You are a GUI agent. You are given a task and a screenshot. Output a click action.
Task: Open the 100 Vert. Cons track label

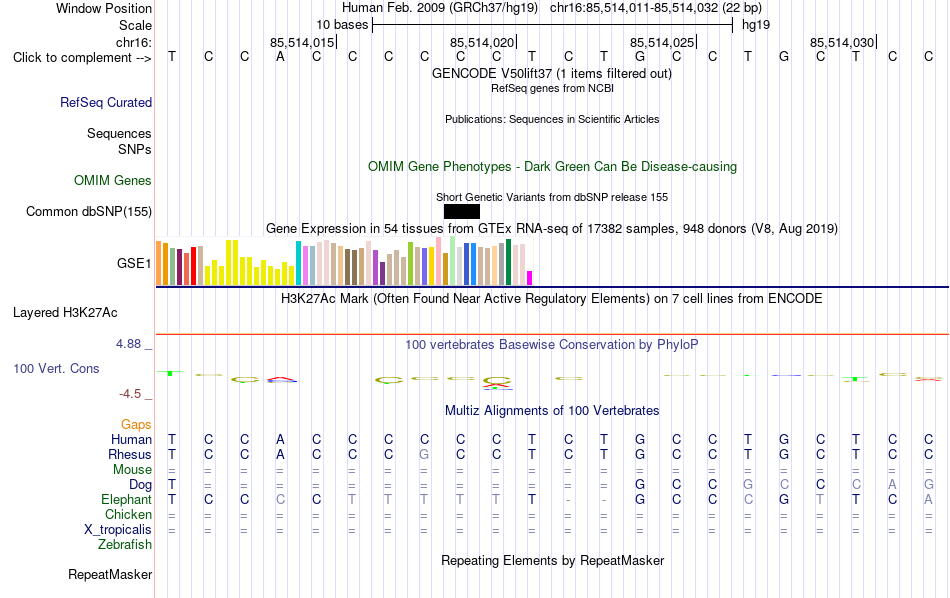[56, 368]
